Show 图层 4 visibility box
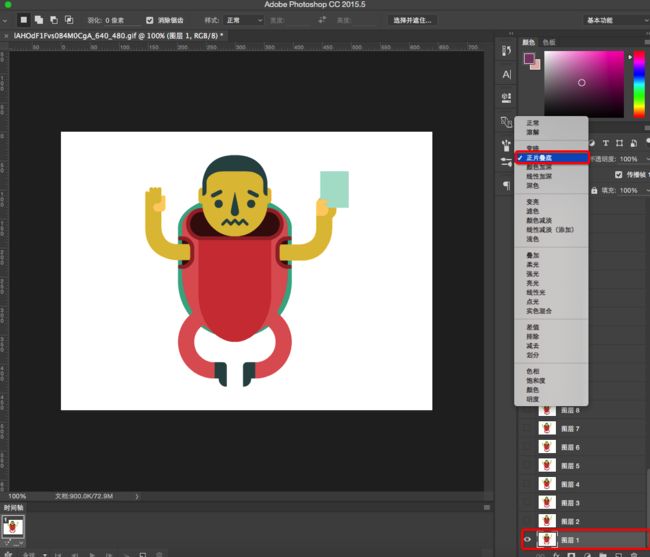Screen dimensions: 650x557 pyautogui.click(x=527, y=484)
